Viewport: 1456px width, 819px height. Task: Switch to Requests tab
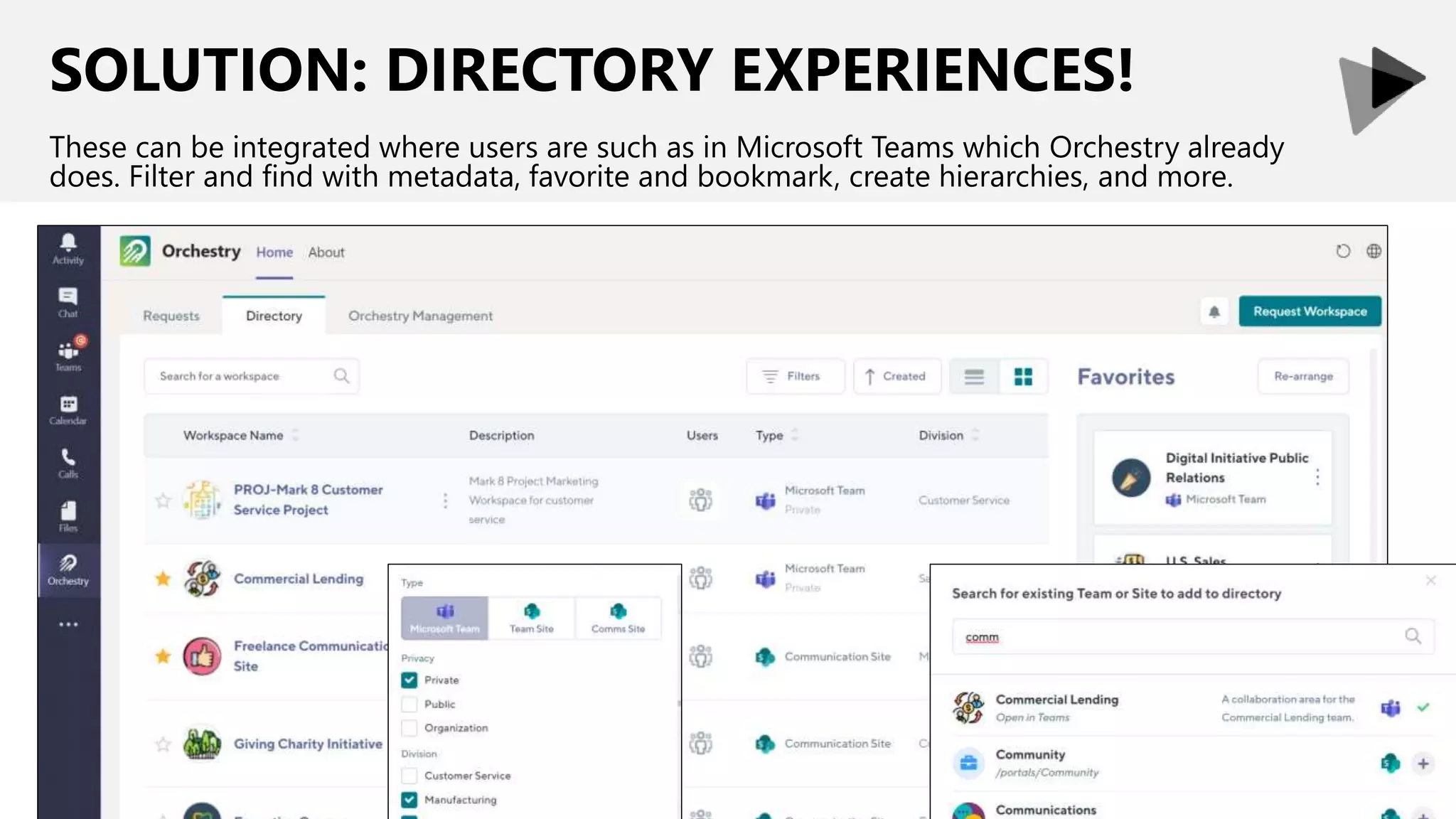point(171,316)
